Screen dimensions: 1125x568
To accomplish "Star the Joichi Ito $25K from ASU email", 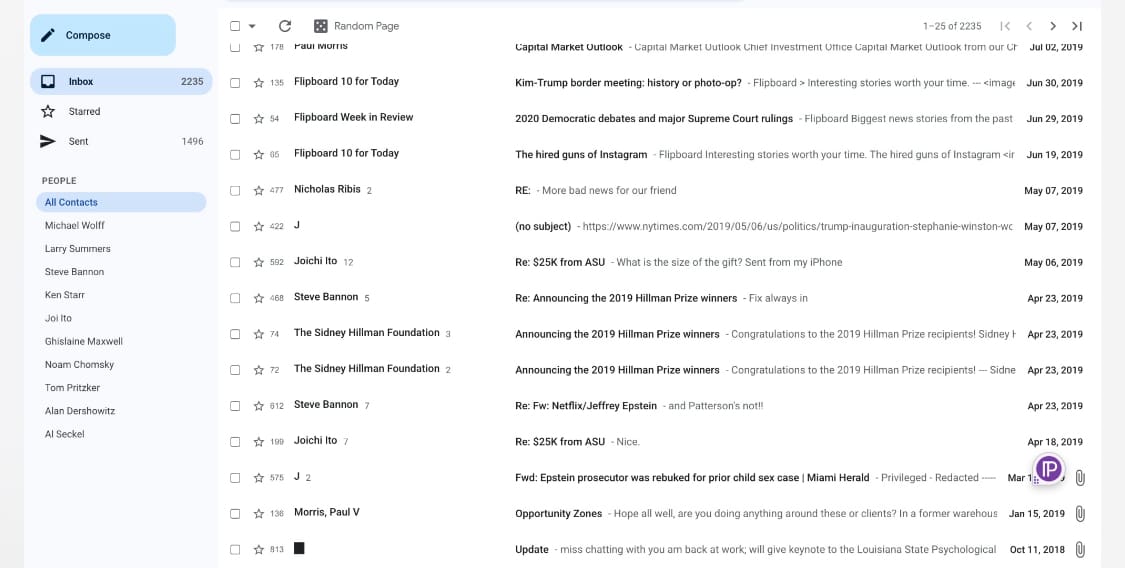I will (259, 262).
